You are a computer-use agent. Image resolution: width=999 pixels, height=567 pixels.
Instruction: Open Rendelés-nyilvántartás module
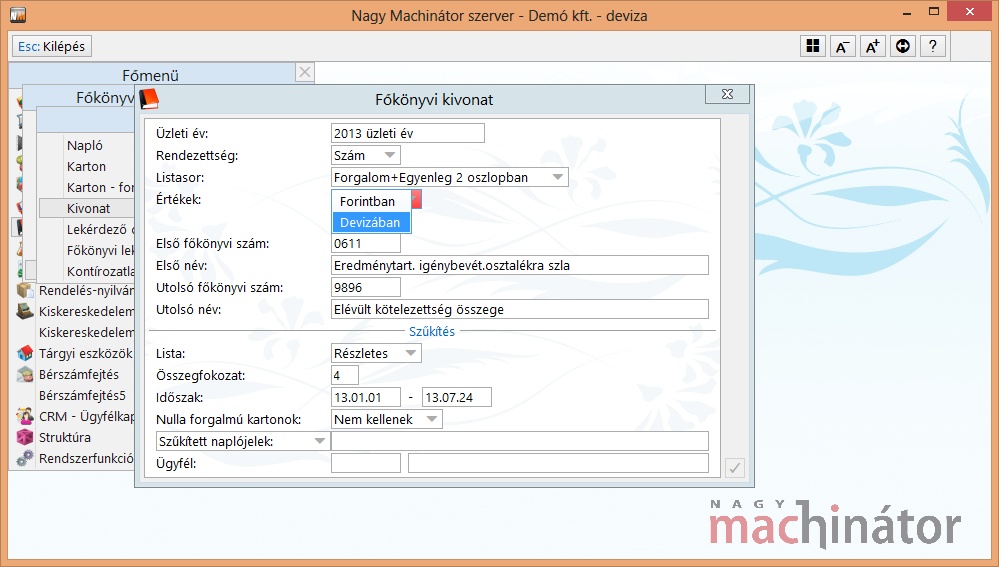[86, 291]
